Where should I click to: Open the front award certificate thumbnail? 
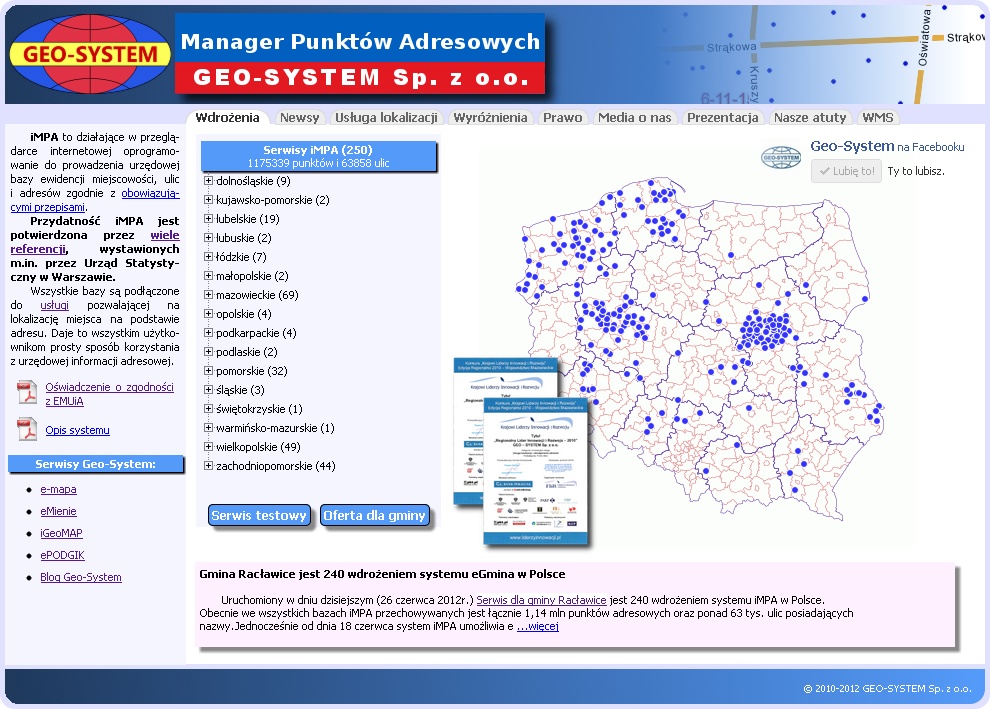coord(536,470)
